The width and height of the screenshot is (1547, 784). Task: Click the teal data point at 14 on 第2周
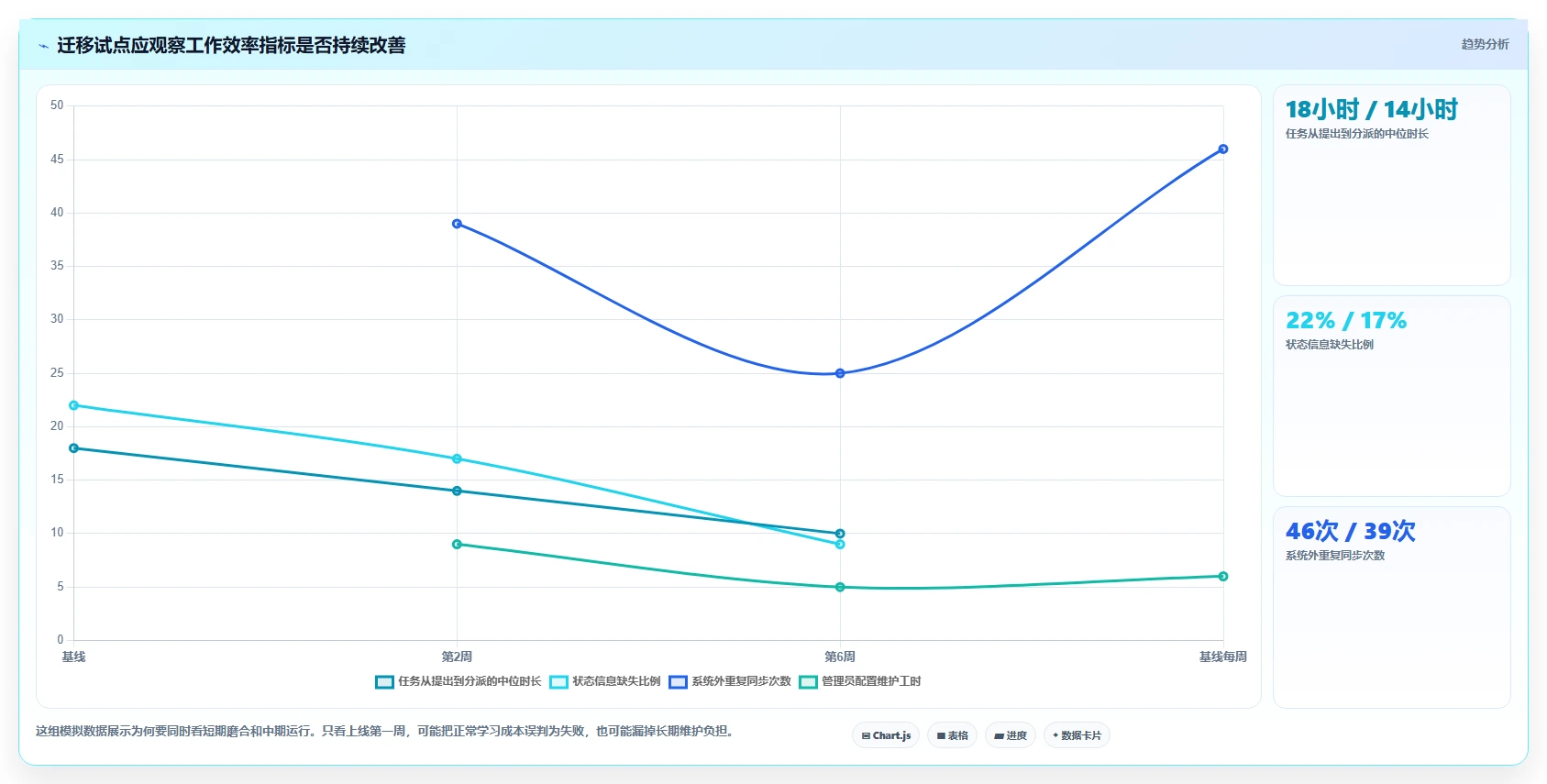[x=457, y=491]
